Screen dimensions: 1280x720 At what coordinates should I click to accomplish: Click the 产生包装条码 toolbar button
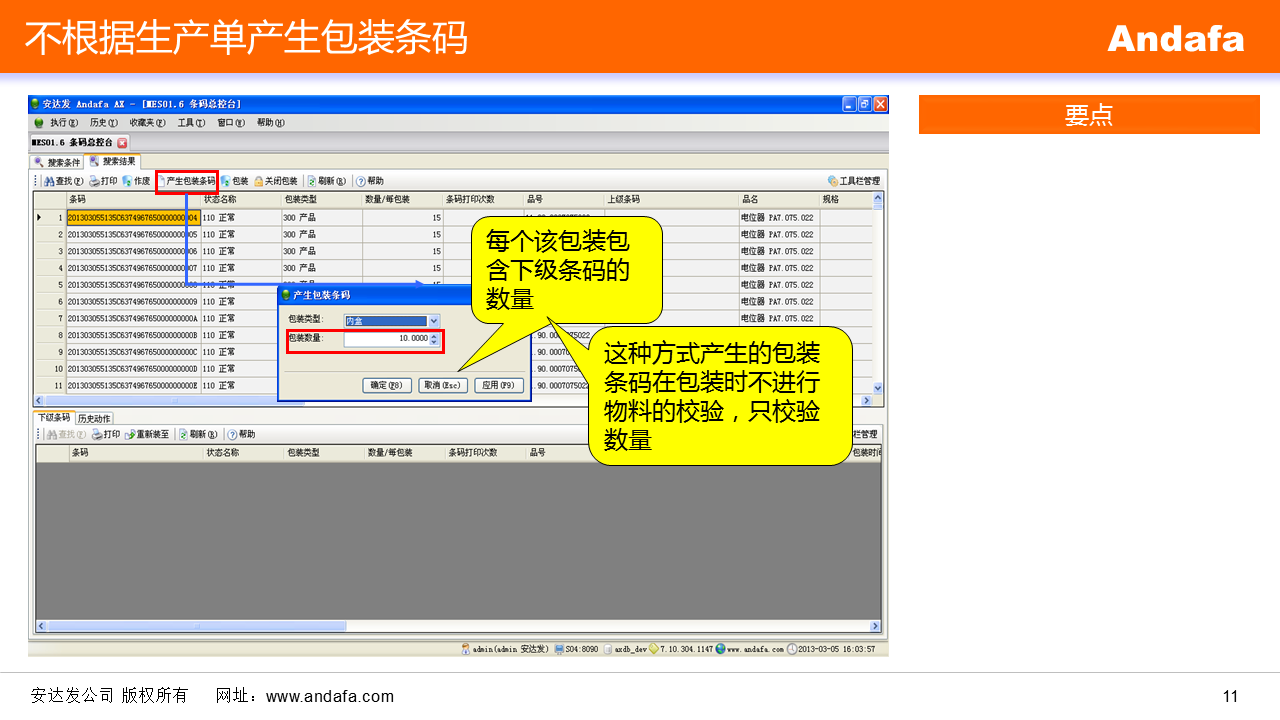pyautogui.click(x=187, y=181)
